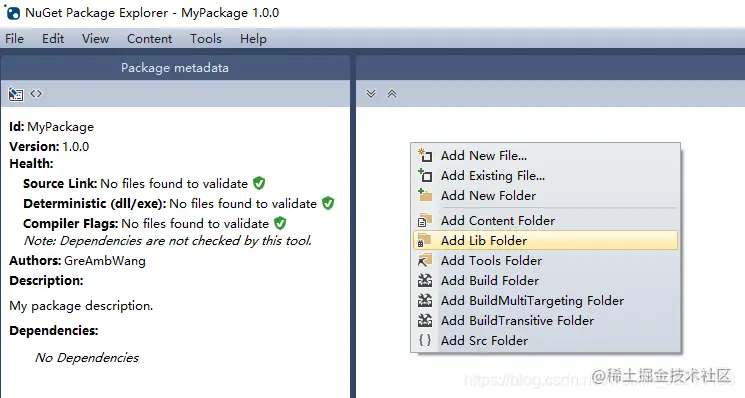Click the Source Link green shield icon
The height and width of the screenshot is (398, 745).
pyautogui.click(x=259, y=183)
